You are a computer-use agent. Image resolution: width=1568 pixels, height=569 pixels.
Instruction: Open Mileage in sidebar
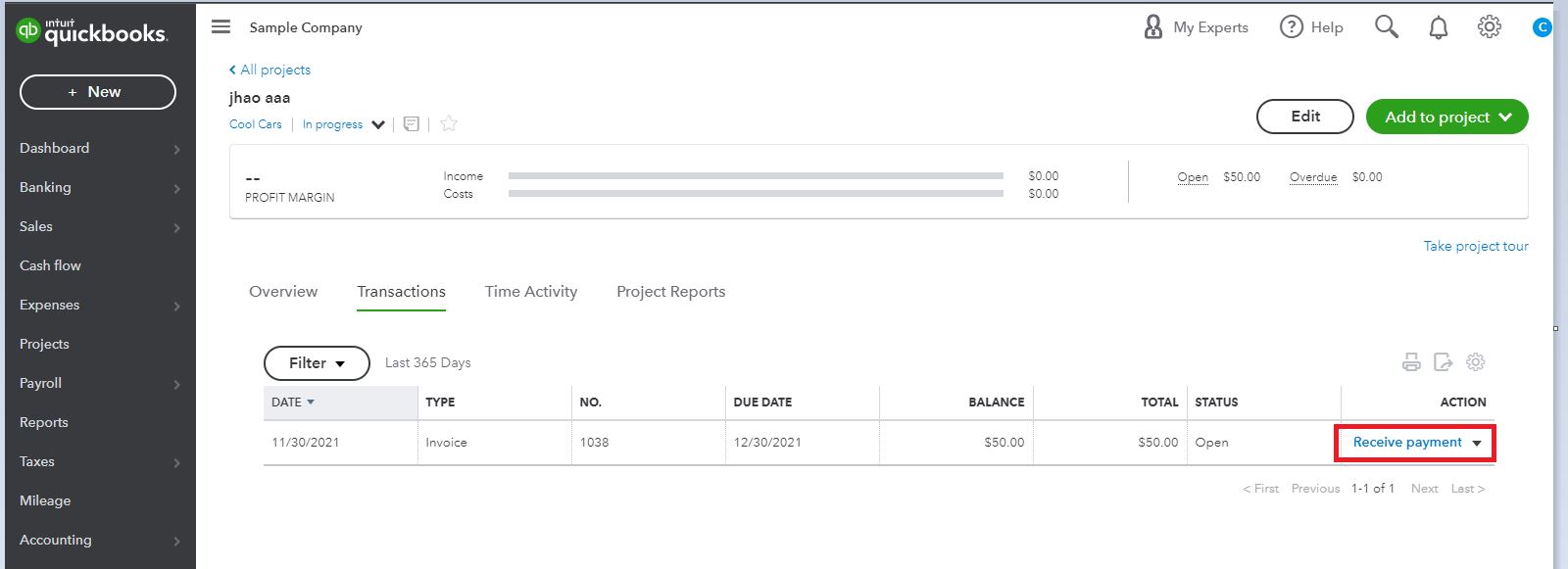98,500
